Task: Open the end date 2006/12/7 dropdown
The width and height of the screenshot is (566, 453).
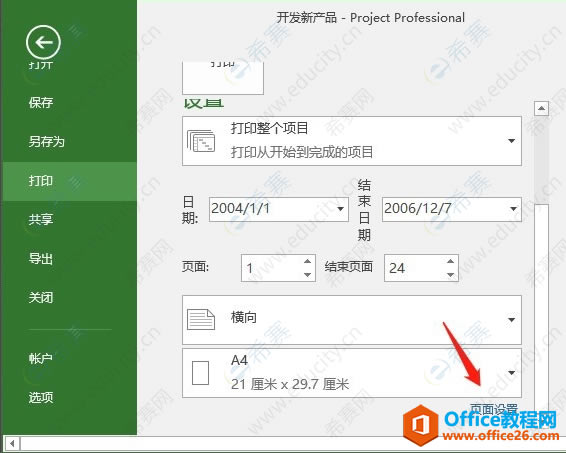Action: [513, 209]
